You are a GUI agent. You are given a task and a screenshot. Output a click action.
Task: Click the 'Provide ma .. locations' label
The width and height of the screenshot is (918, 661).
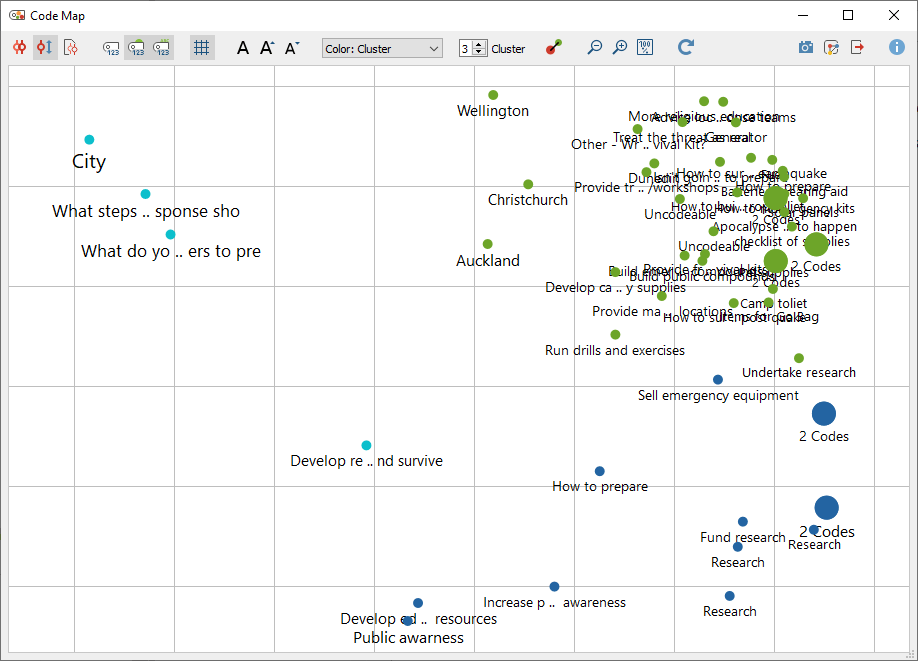pyautogui.click(x=662, y=311)
